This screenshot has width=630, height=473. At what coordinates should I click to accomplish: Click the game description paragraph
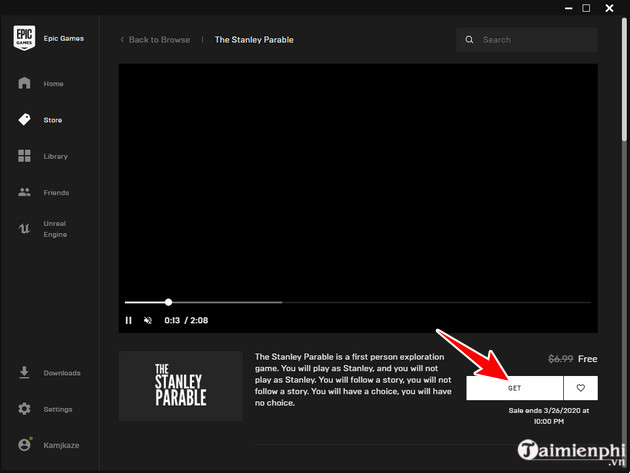coord(353,380)
